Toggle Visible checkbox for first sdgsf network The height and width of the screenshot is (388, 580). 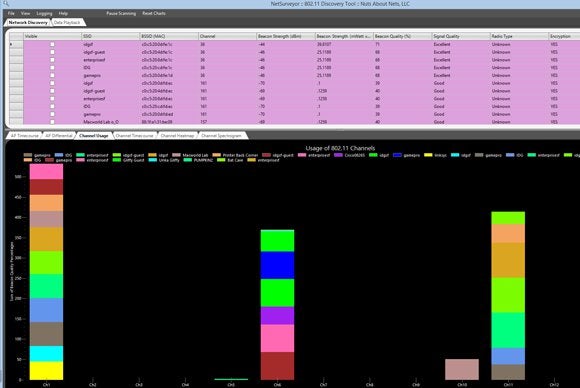click(x=53, y=44)
